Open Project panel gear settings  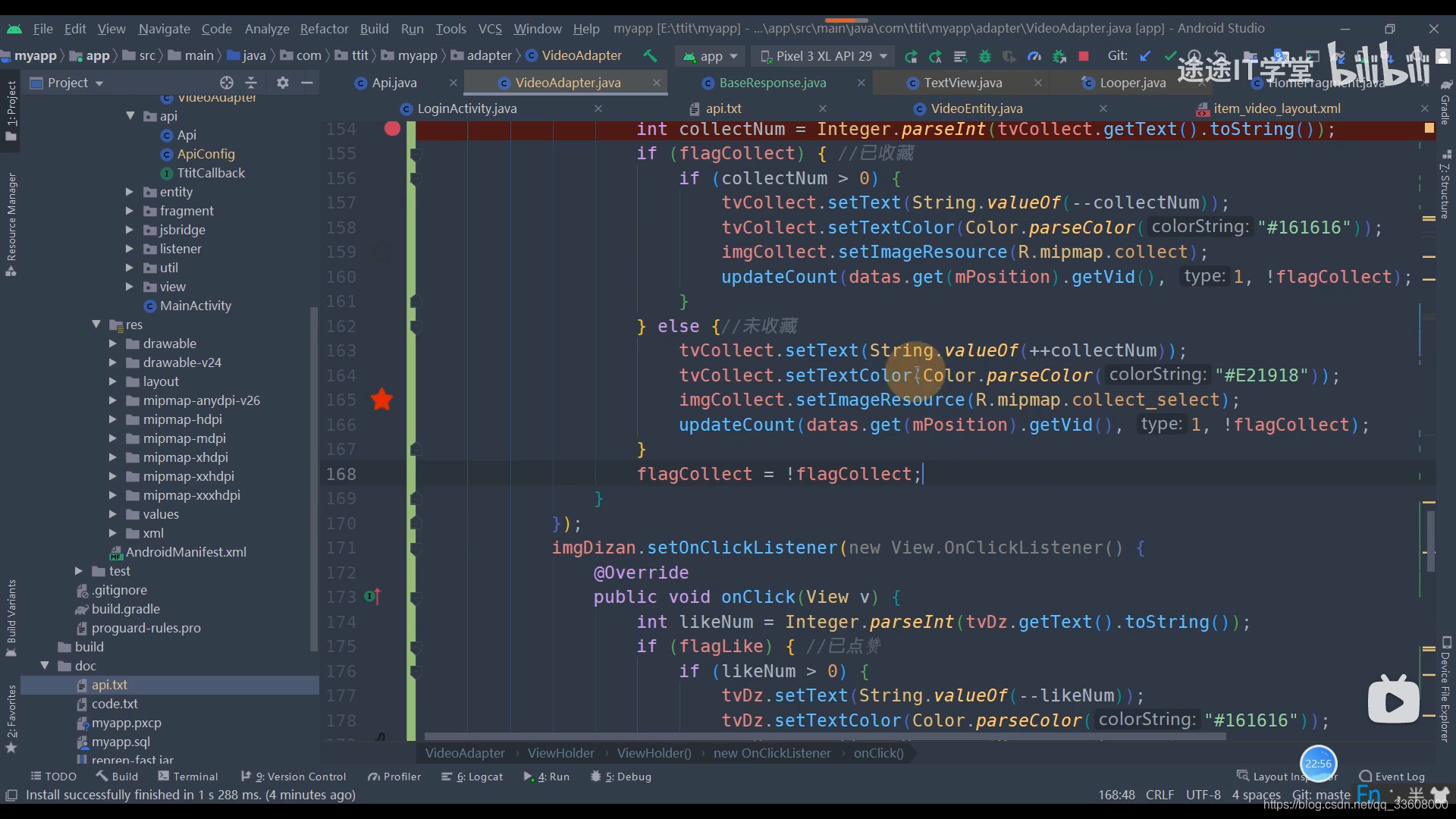point(283,83)
